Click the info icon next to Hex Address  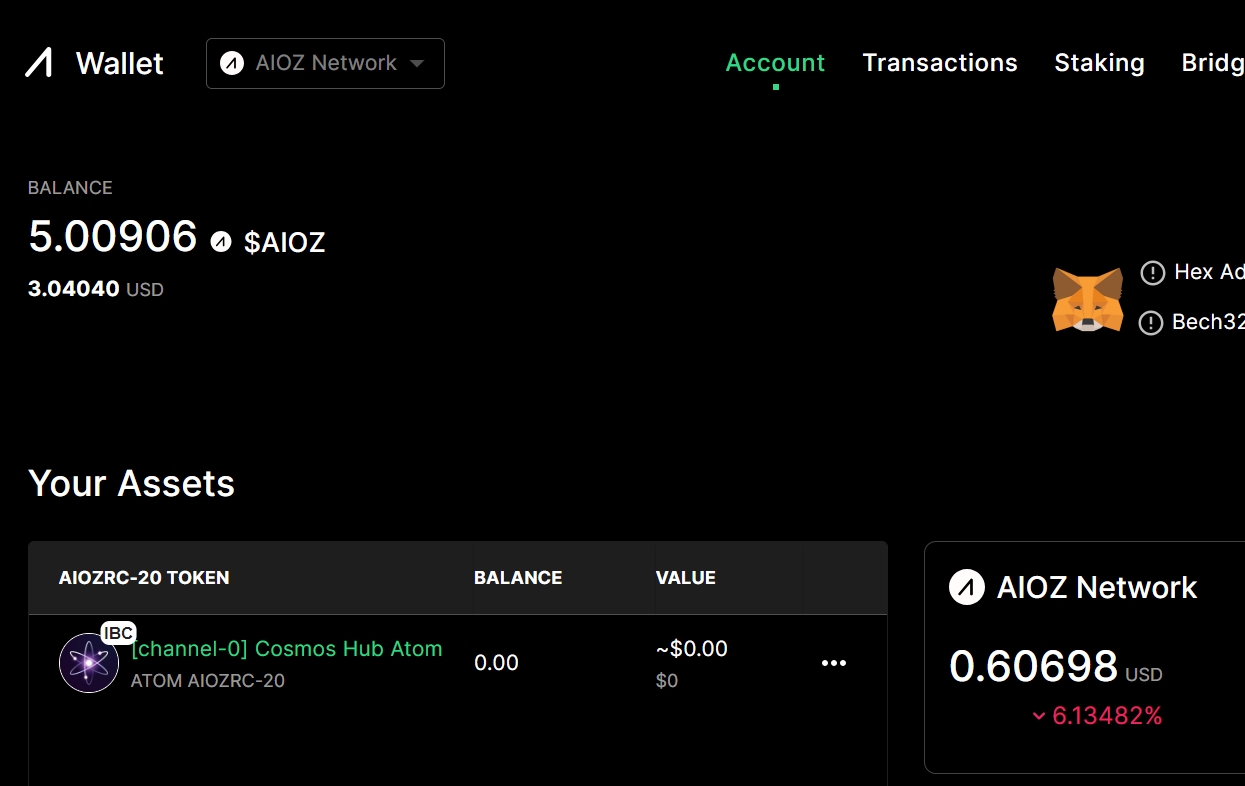1152,273
